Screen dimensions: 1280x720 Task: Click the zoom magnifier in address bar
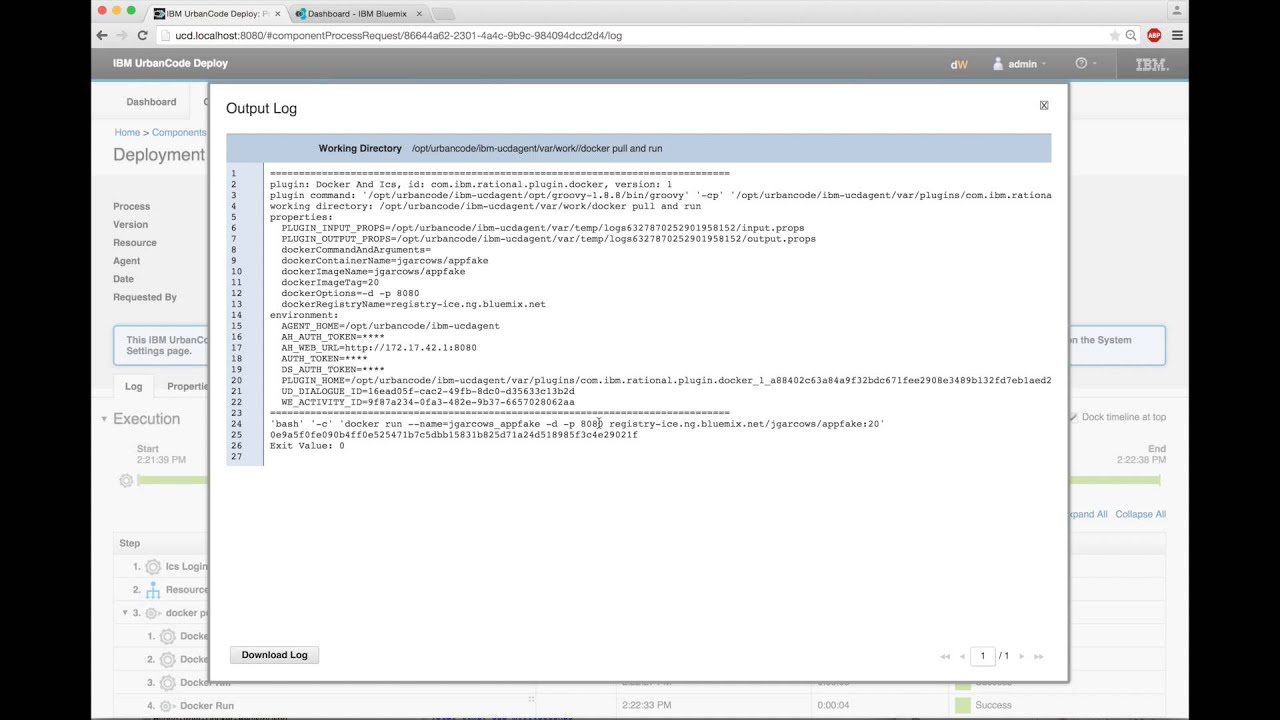pyautogui.click(x=1131, y=35)
